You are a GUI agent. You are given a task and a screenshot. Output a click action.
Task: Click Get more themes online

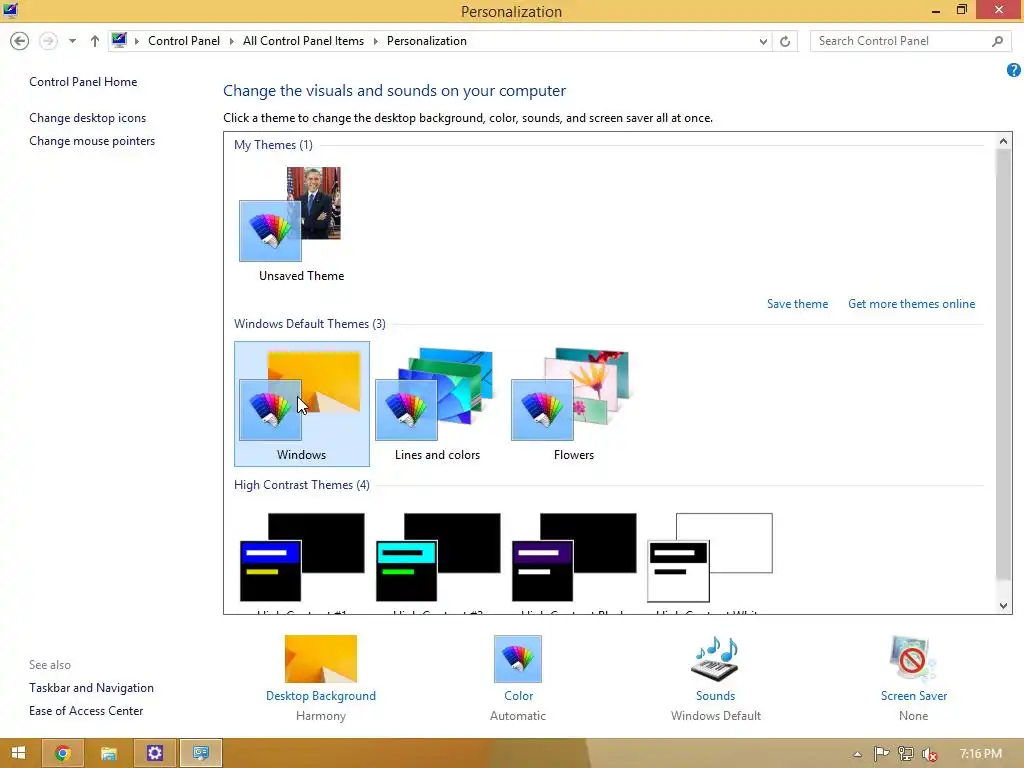coord(911,304)
